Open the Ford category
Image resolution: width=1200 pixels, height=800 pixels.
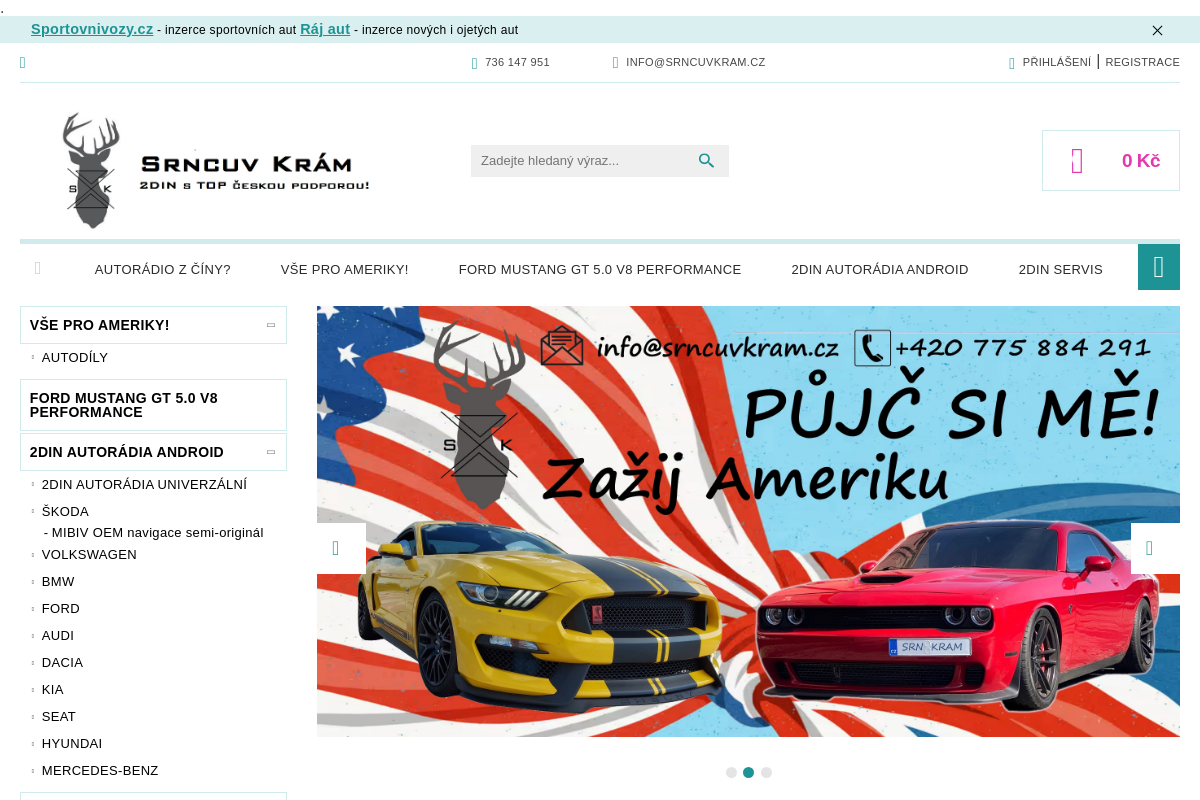pos(61,609)
